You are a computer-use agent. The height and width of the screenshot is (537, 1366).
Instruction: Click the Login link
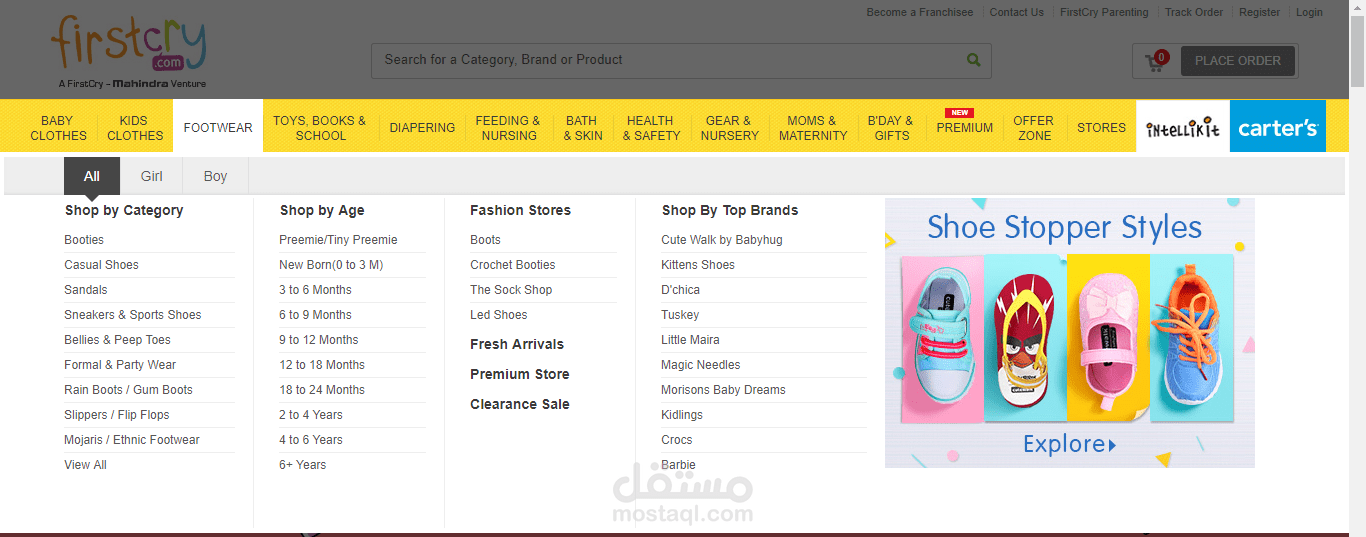pyautogui.click(x=1309, y=12)
